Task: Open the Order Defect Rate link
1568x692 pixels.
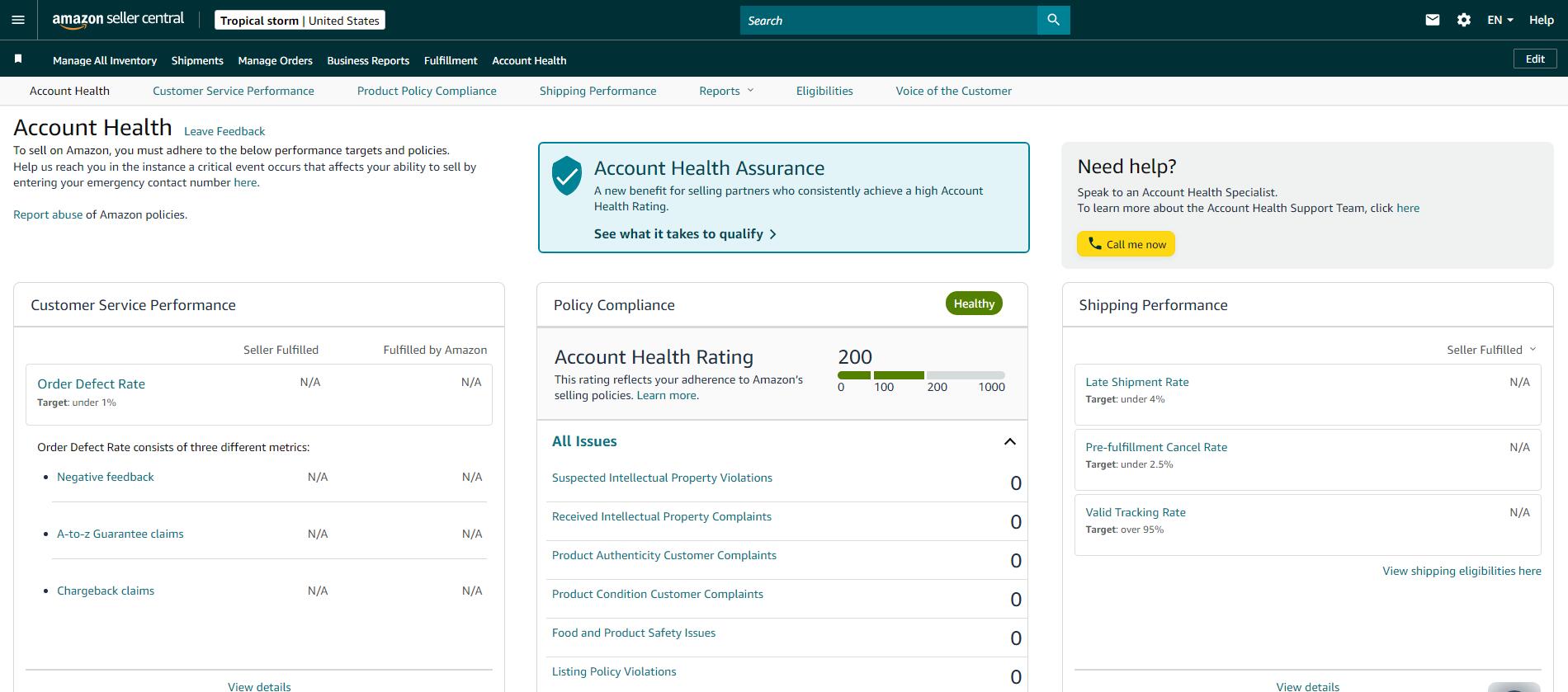Action: [x=91, y=384]
